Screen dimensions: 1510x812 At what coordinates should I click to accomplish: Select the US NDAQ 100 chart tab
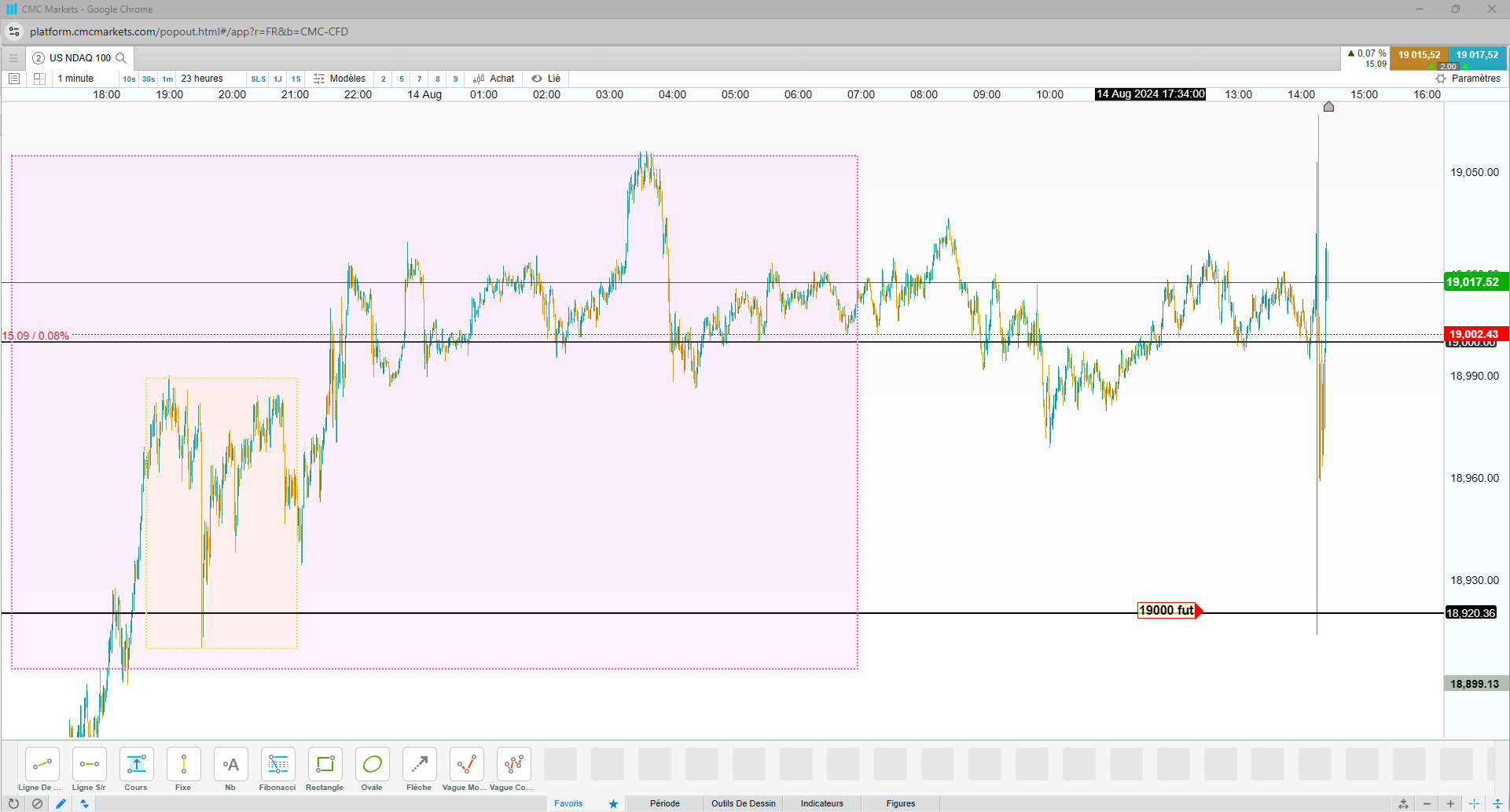79,58
